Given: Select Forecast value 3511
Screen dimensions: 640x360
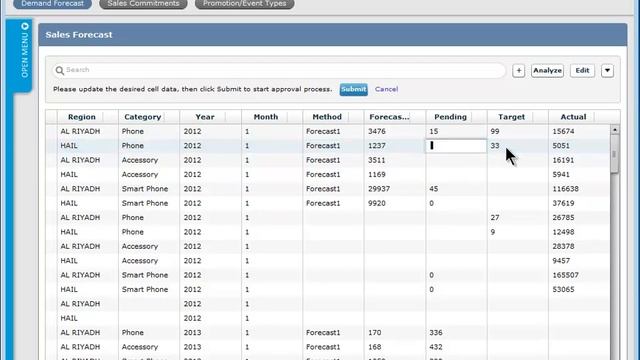Looking at the screenshot, I should tap(376, 160).
